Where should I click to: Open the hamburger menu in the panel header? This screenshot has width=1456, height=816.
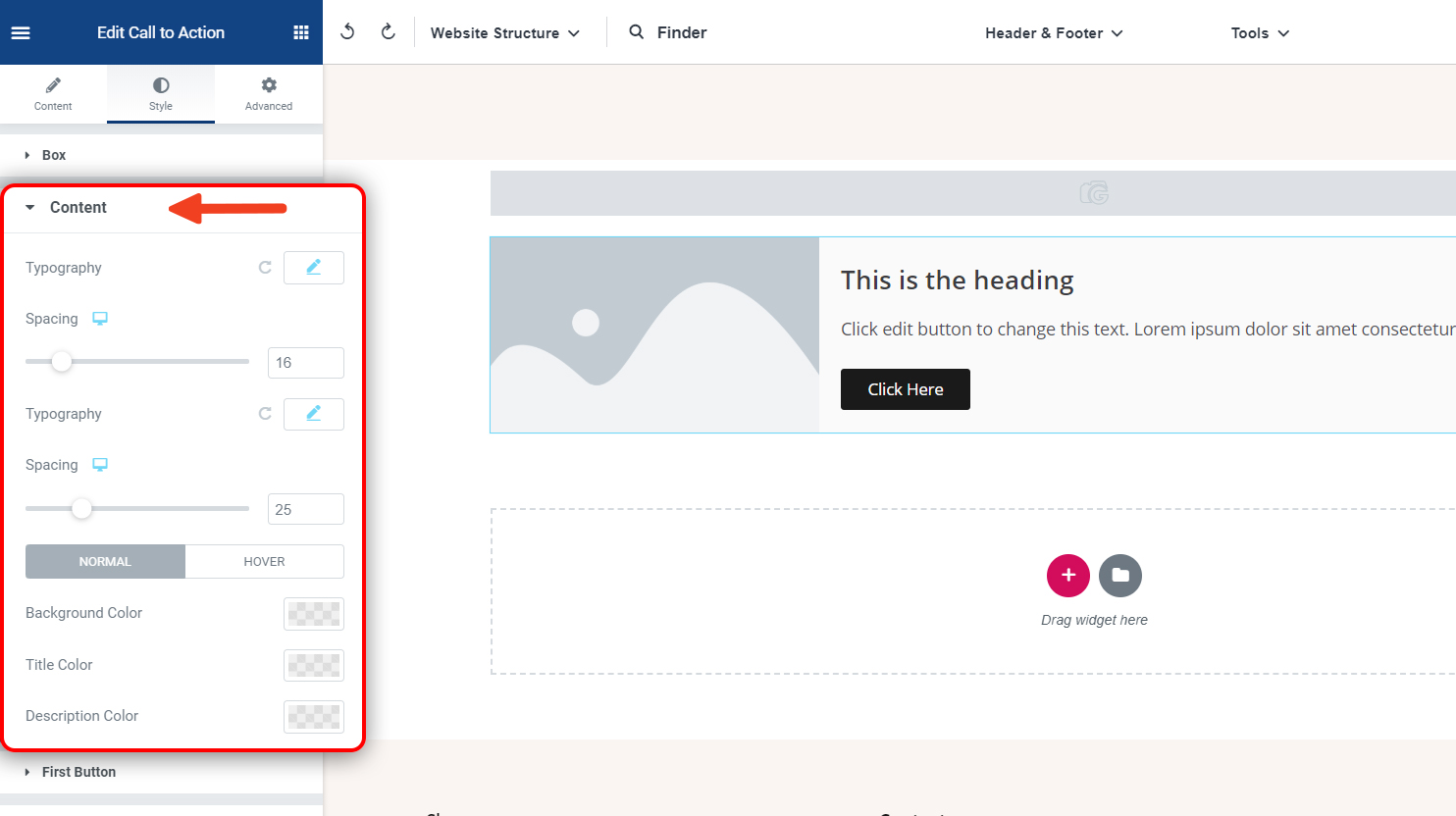tap(21, 32)
